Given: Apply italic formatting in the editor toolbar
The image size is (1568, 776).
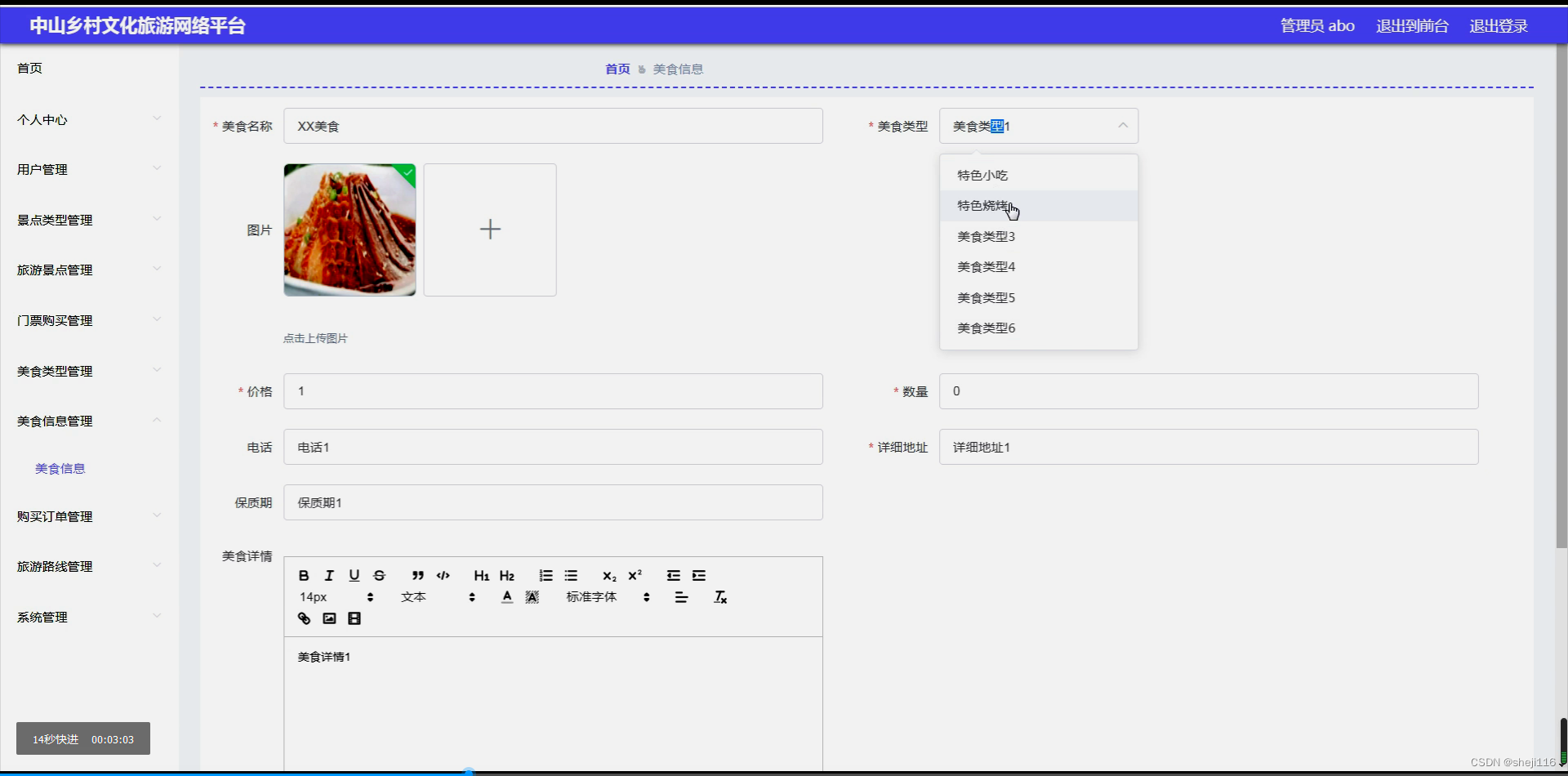Looking at the screenshot, I should coord(328,576).
